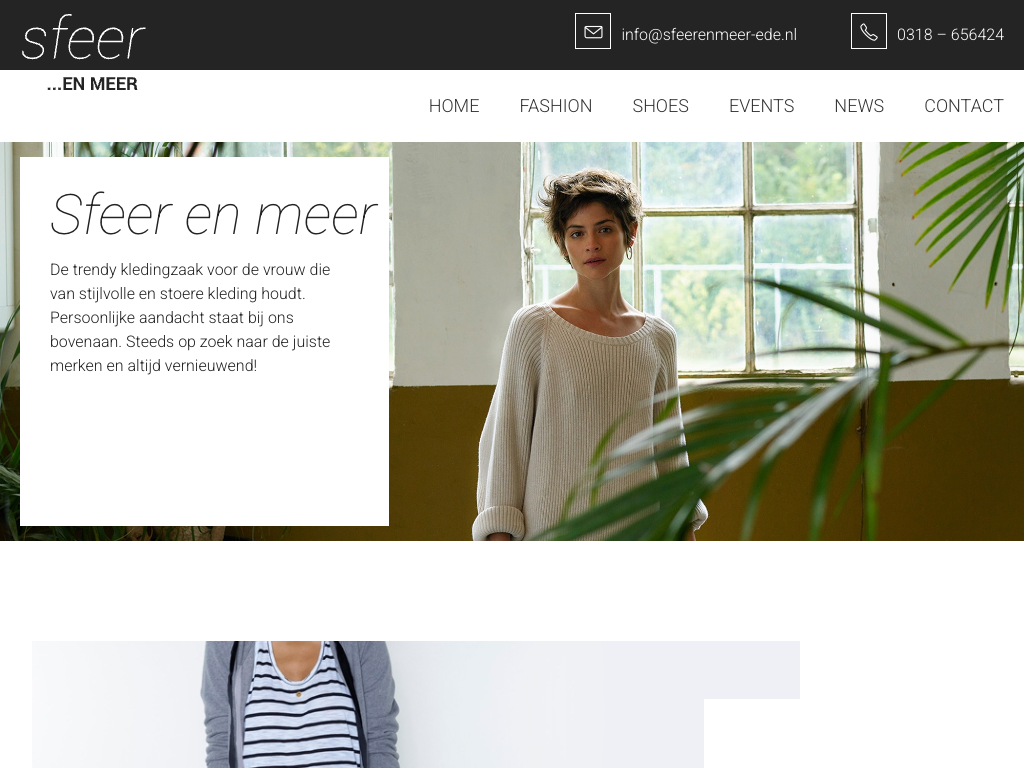This screenshot has width=1024, height=768.
Task: Call the 0318 – 656424 phone number
Action: coord(950,35)
